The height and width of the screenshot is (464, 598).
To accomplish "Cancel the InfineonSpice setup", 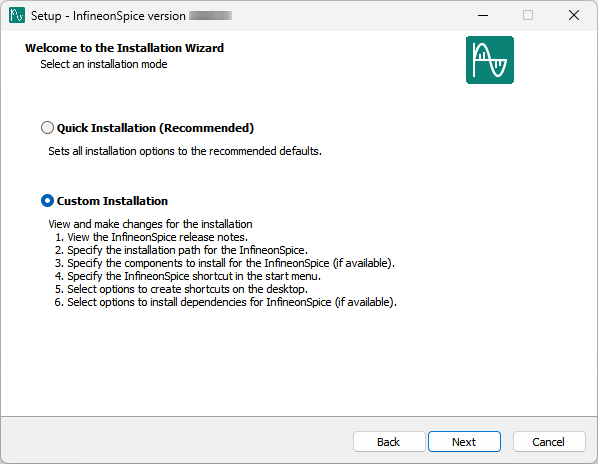I will [x=548, y=442].
